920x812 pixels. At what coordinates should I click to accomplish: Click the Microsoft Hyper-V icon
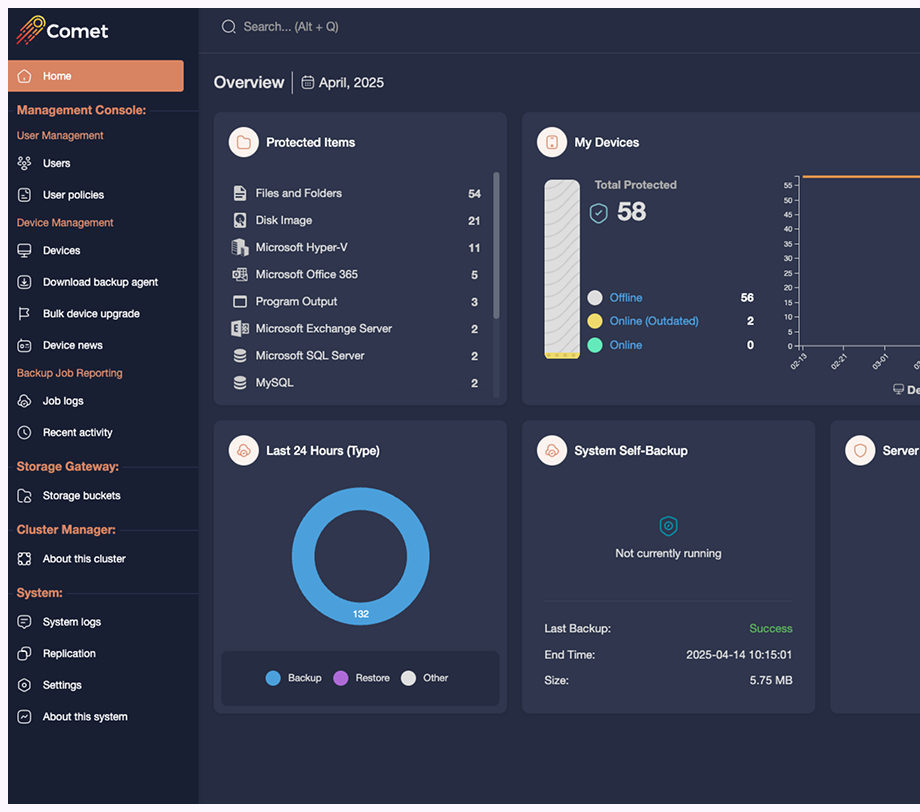coord(239,247)
